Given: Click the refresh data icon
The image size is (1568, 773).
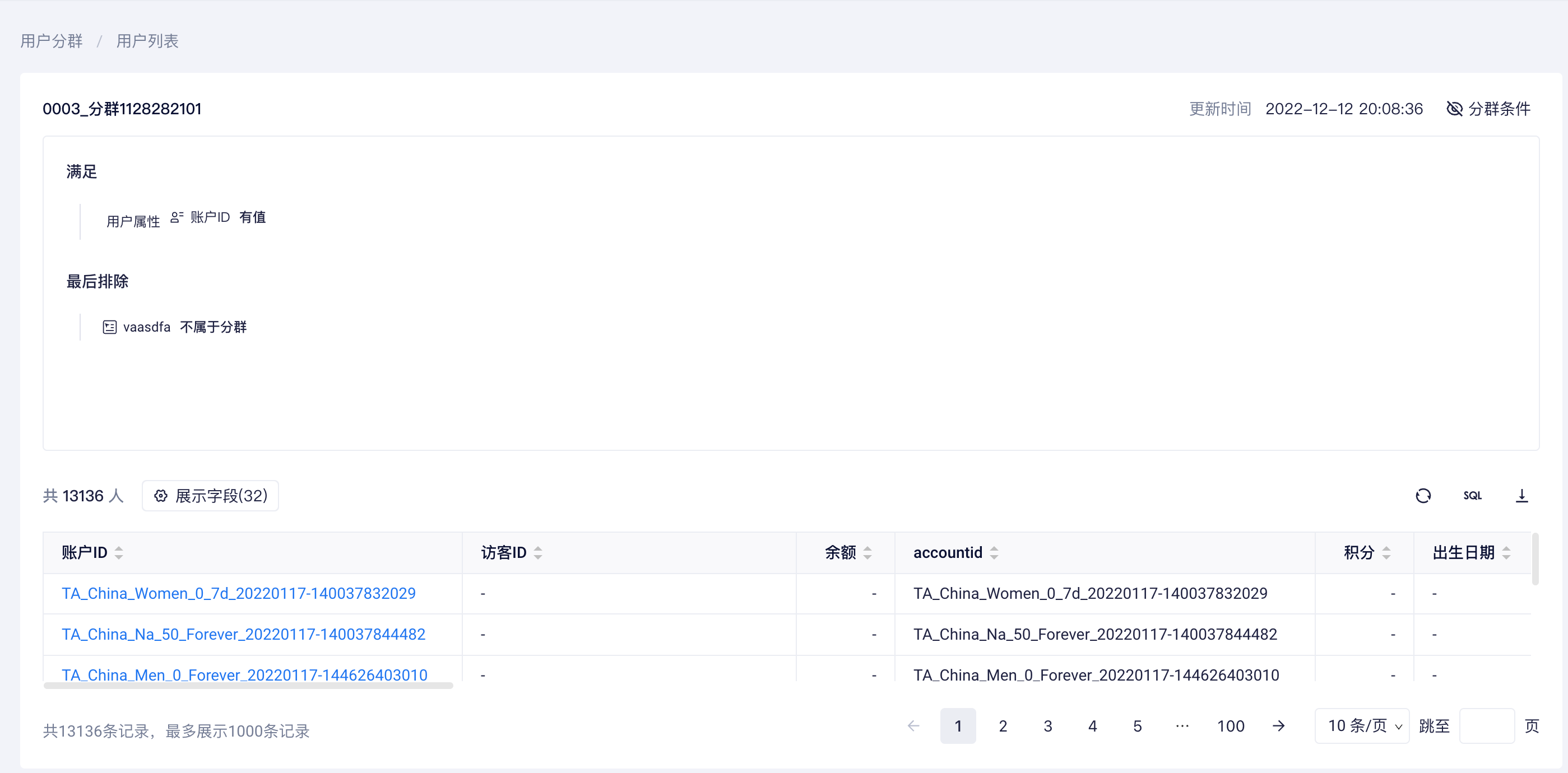Looking at the screenshot, I should click(1422, 496).
